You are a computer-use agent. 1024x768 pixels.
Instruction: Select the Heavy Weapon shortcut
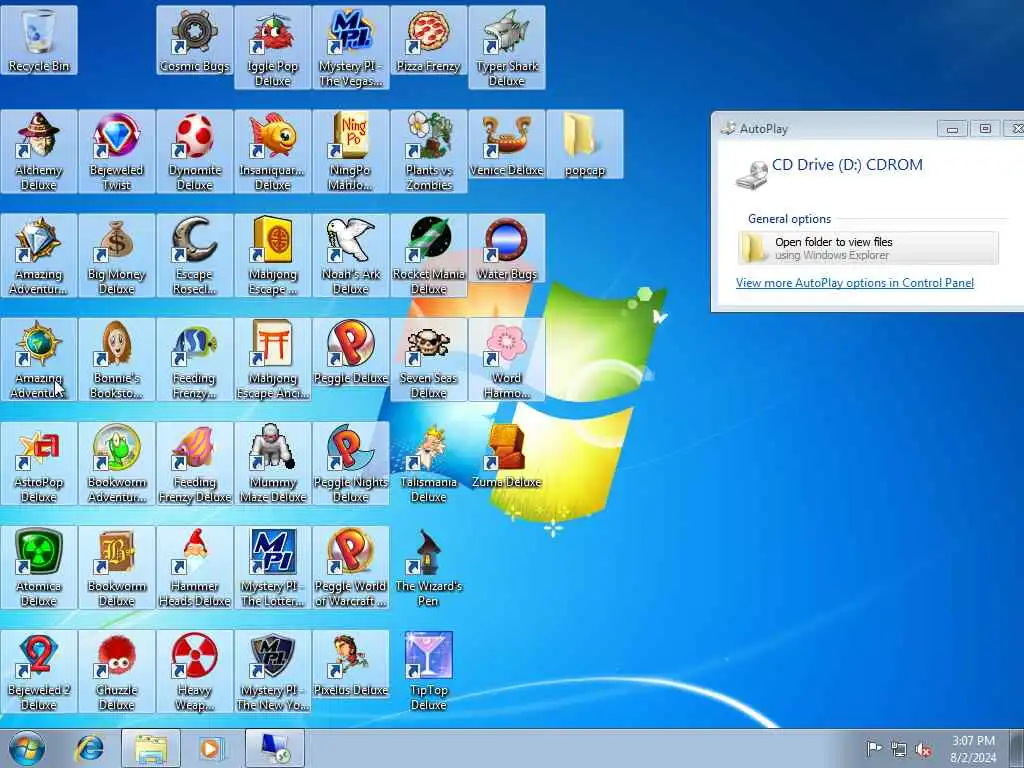(195, 671)
